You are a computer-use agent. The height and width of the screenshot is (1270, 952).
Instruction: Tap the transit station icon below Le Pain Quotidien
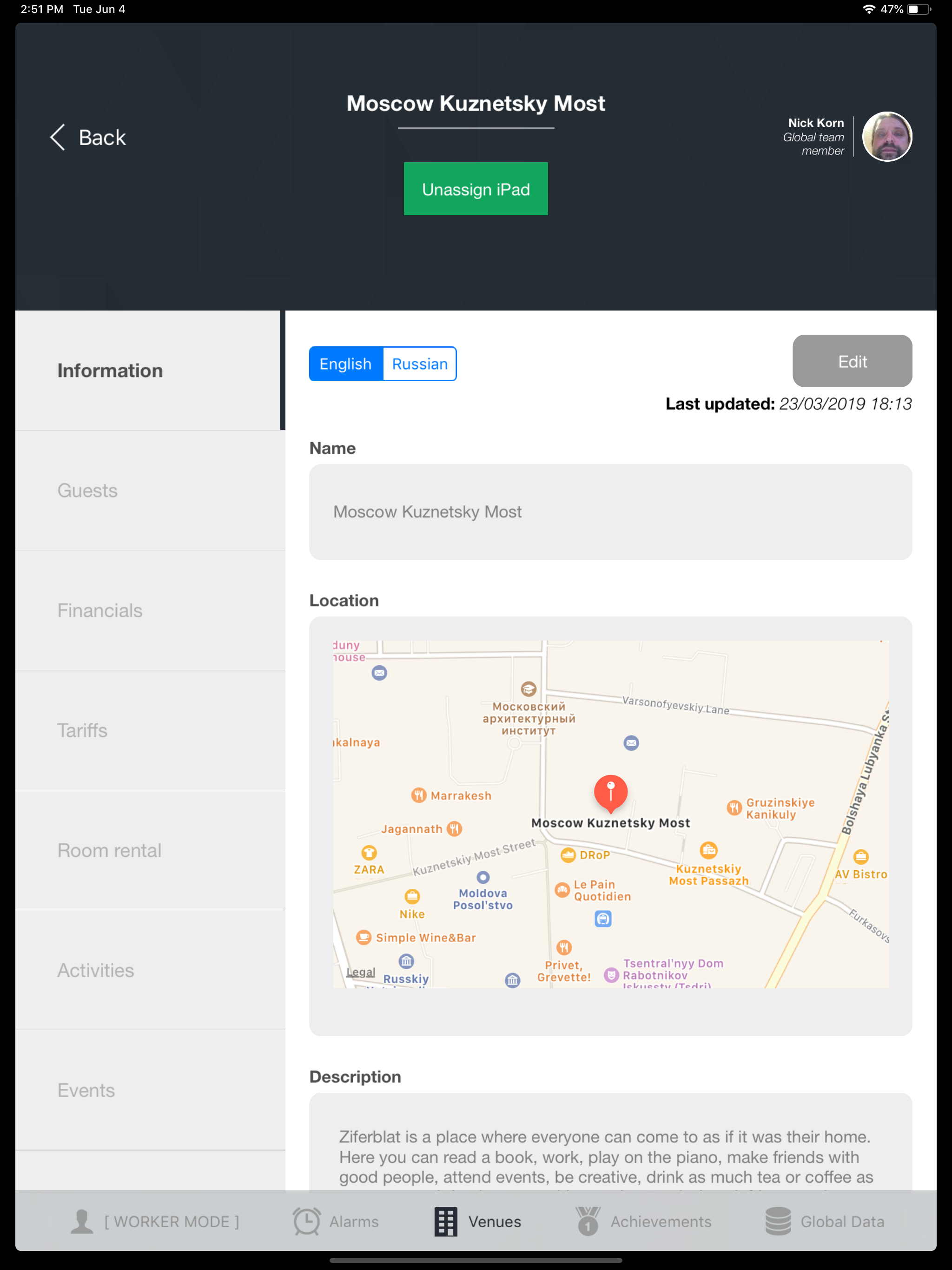[x=603, y=919]
